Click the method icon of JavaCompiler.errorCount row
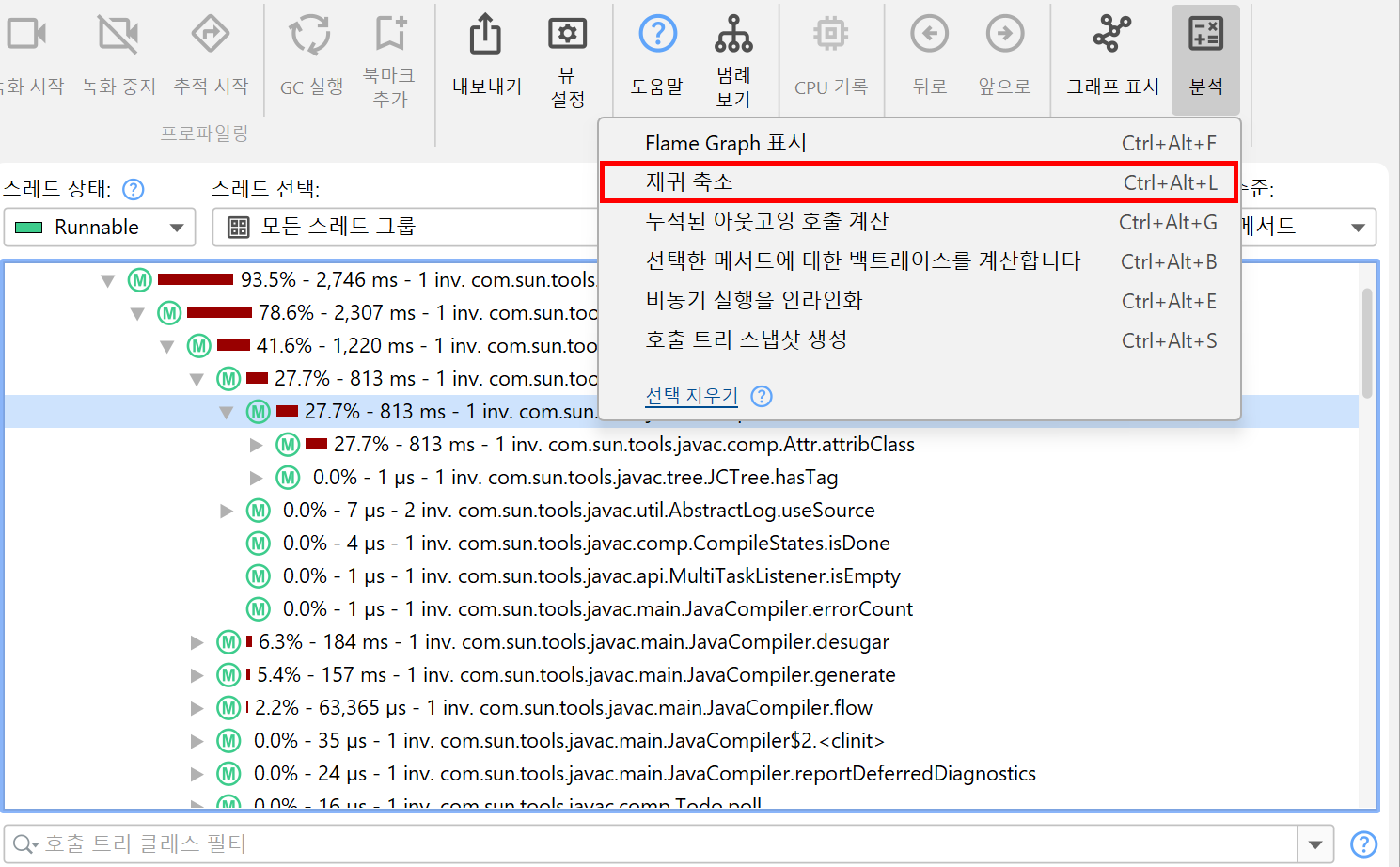1400x867 pixels. tap(259, 609)
